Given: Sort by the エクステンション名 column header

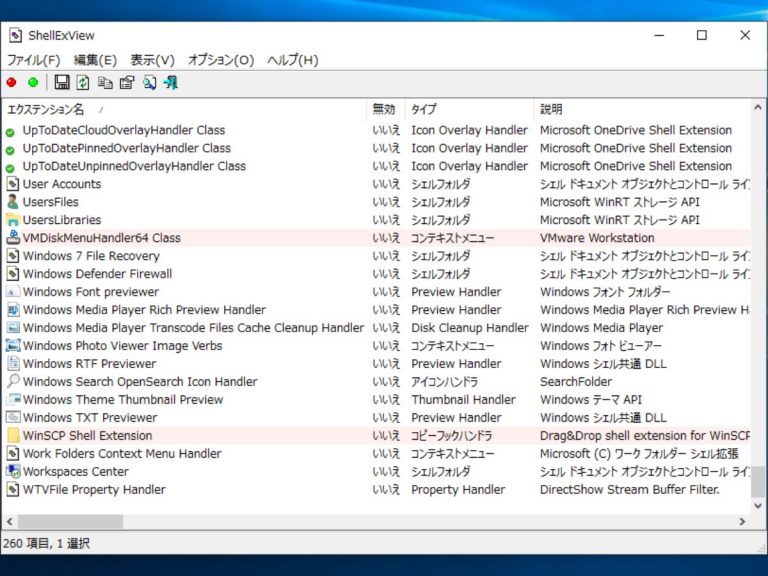Looking at the screenshot, I should click(x=184, y=109).
